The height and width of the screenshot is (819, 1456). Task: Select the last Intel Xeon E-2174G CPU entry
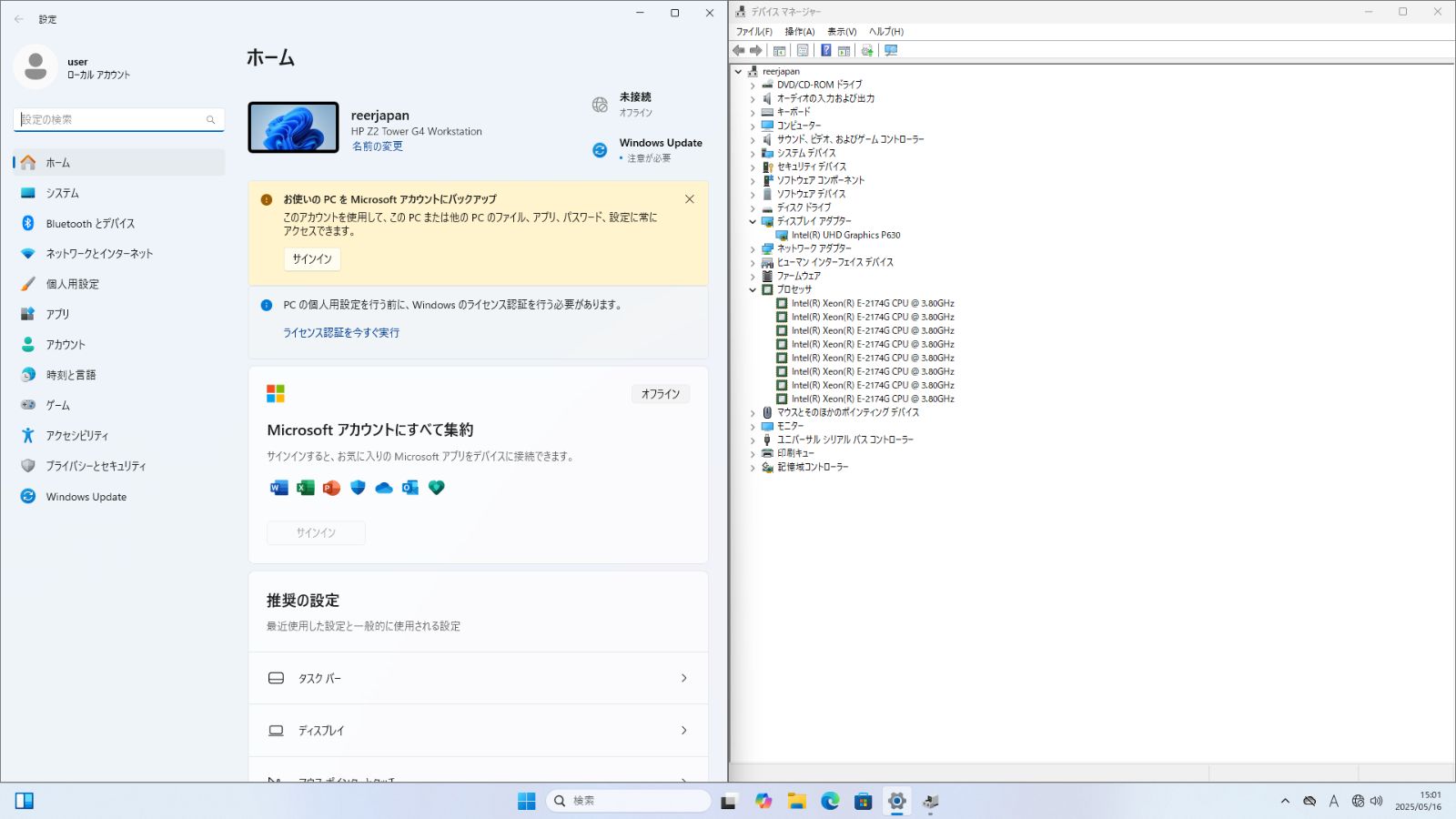tap(873, 399)
